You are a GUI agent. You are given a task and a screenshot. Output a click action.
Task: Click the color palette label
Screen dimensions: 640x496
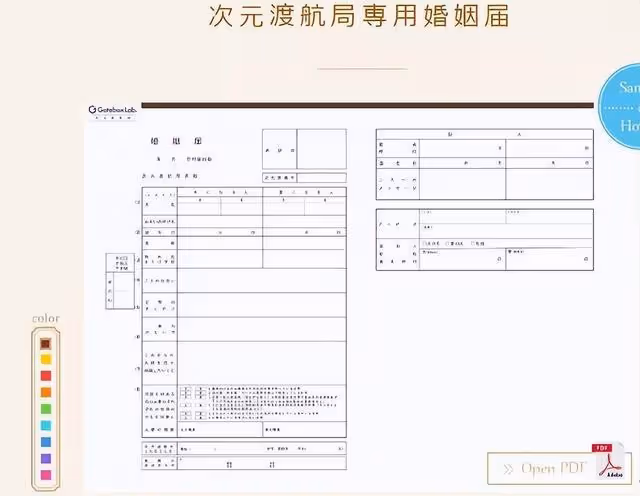46,318
